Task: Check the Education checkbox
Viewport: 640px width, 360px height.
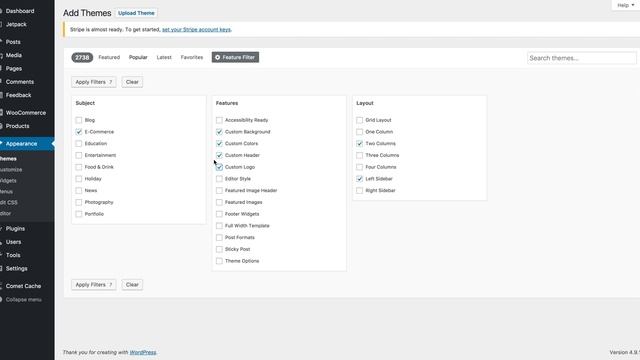Action: [x=79, y=144]
